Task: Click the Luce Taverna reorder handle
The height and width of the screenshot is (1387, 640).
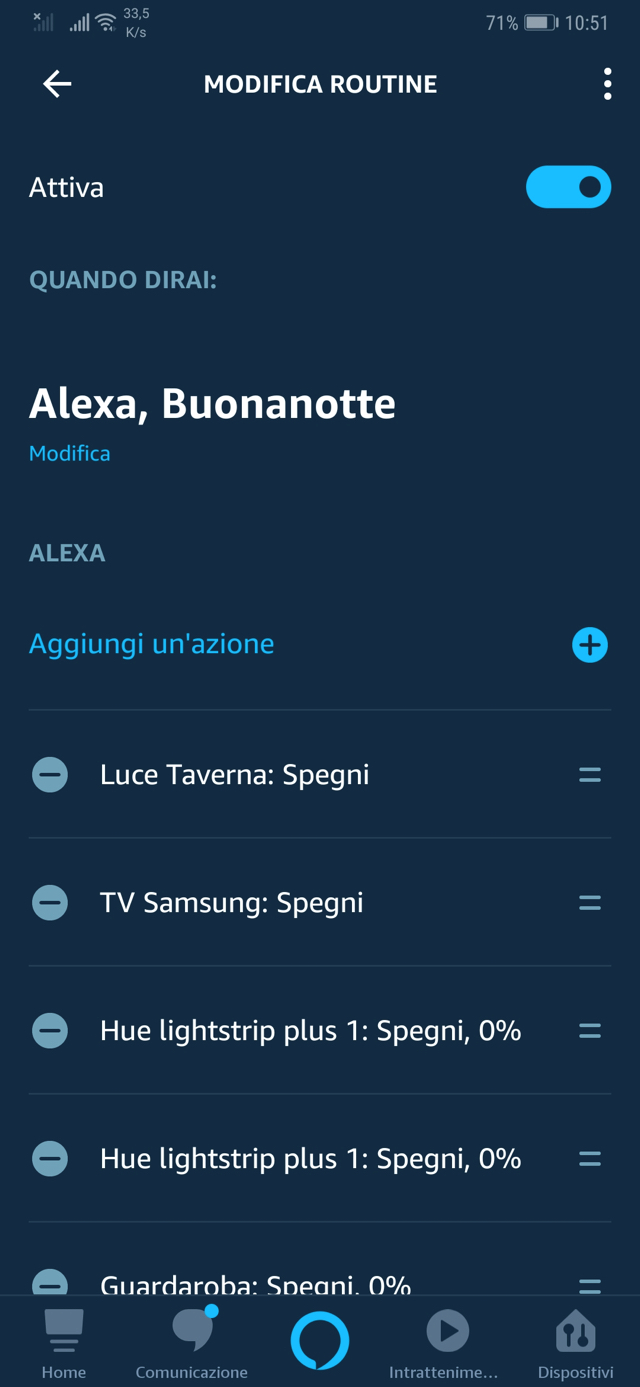Action: click(x=590, y=775)
